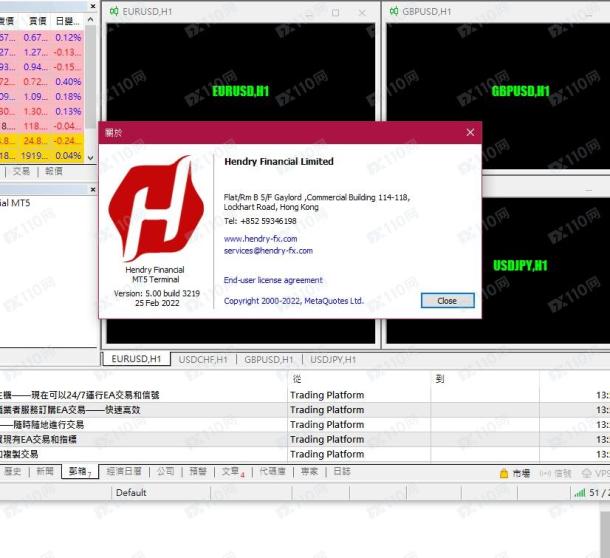Open the 預警 alerts tab

tap(198, 472)
